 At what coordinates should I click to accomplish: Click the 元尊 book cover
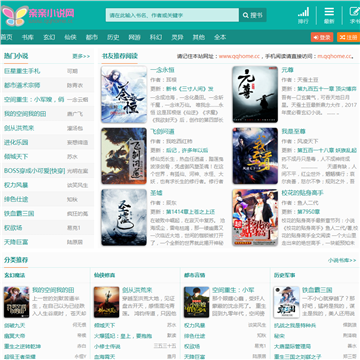pyautogui.click(x=255, y=94)
